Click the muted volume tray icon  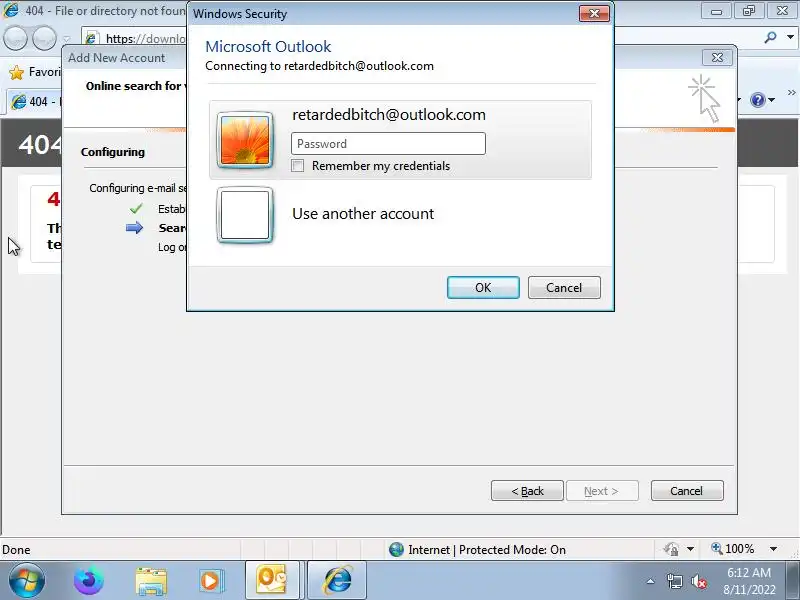pyautogui.click(x=698, y=581)
